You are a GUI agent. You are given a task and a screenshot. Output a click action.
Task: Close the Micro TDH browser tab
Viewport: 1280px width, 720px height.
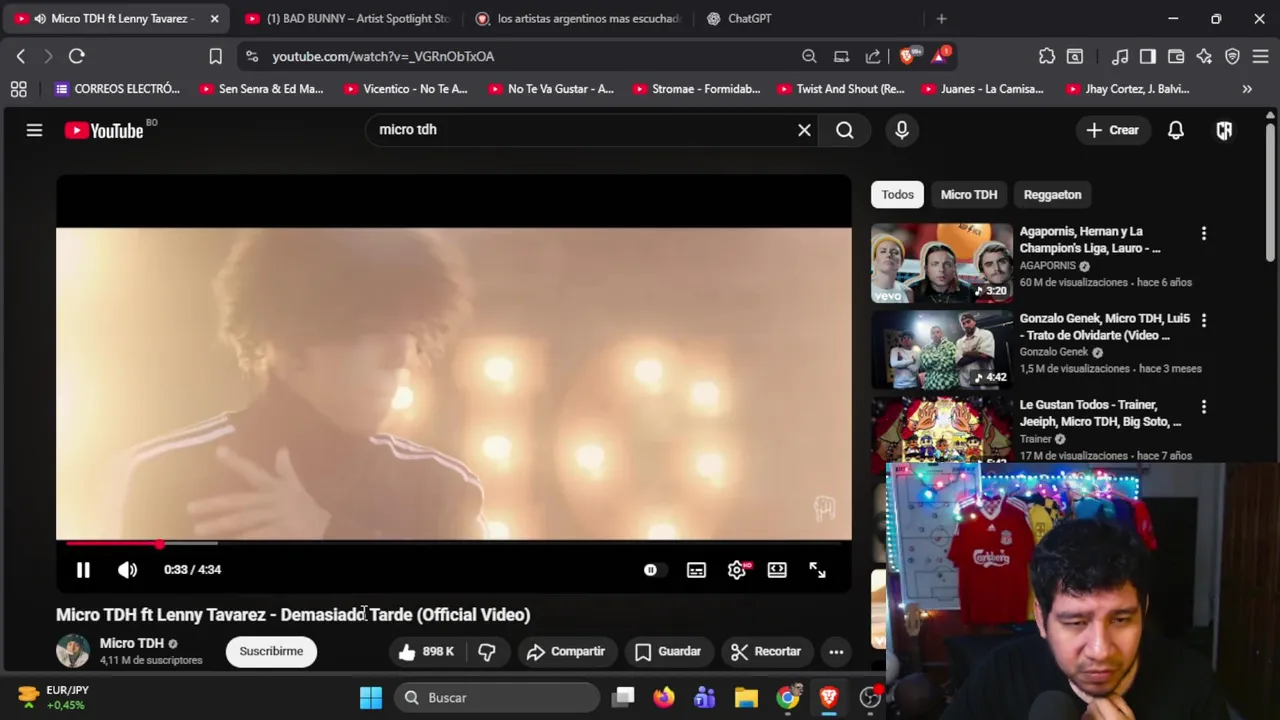tap(214, 19)
